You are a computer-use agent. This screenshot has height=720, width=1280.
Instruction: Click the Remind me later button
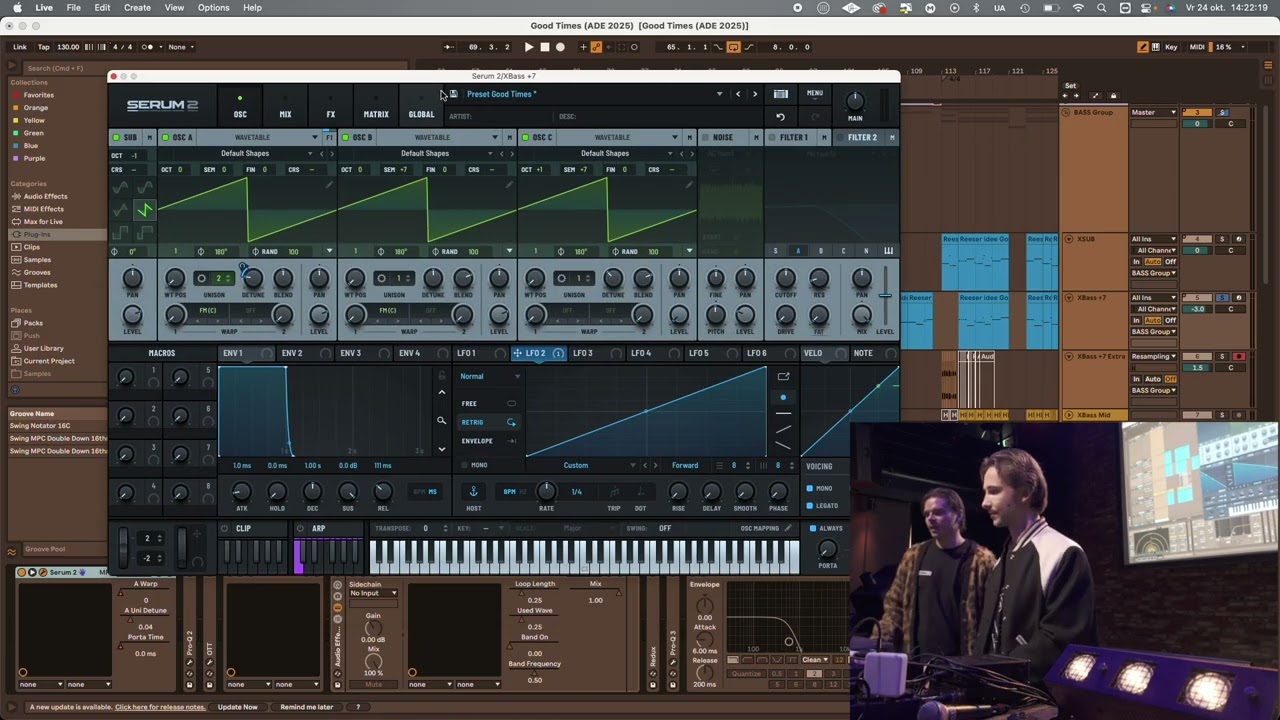307,707
